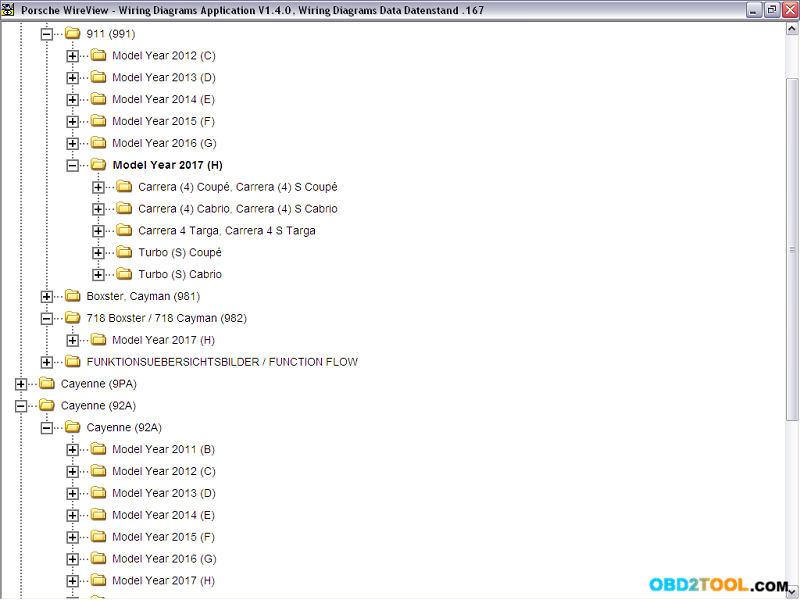
Task: Click the scrollbar up arrow
Action: point(792,29)
